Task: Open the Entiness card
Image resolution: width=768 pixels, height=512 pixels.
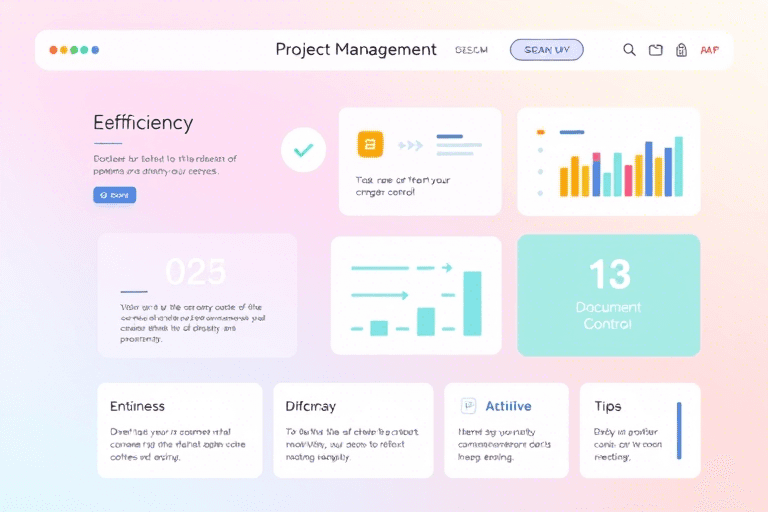Action: tap(180, 430)
